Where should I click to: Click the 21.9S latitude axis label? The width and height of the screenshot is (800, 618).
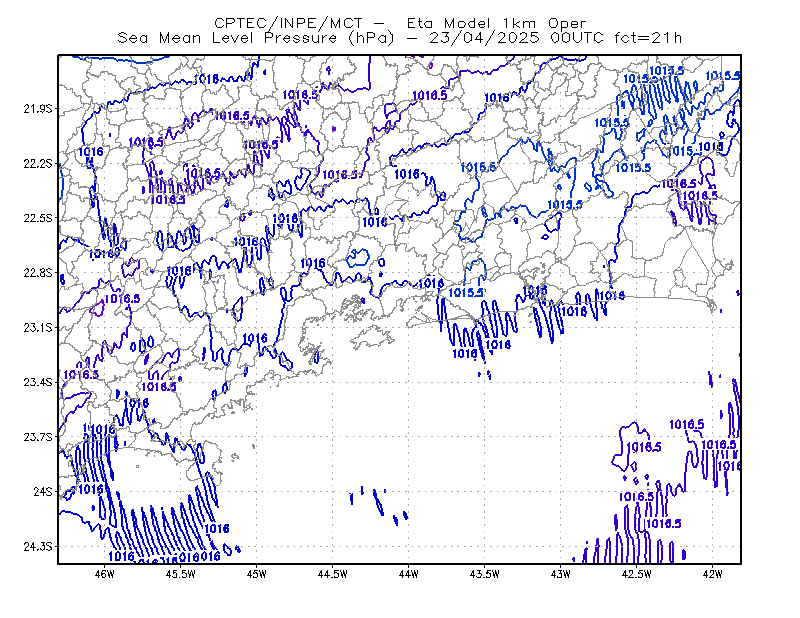[x=38, y=109]
